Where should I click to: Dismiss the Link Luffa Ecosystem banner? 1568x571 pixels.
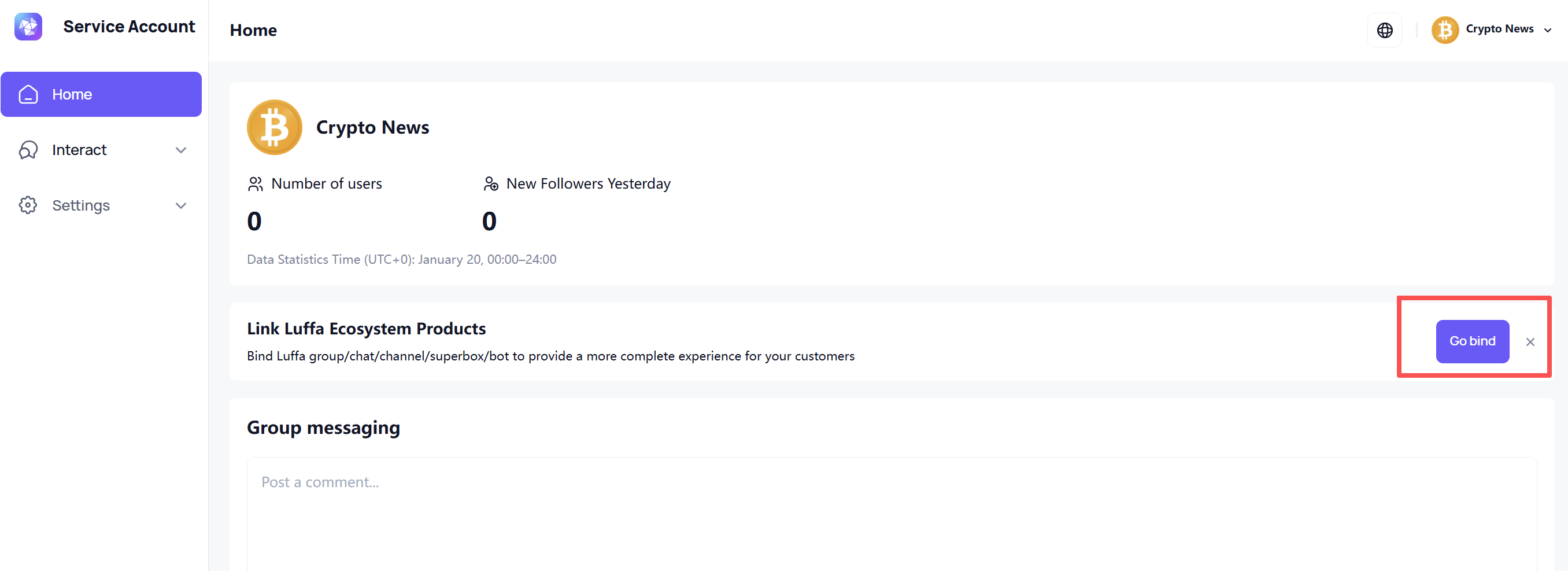1530,342
